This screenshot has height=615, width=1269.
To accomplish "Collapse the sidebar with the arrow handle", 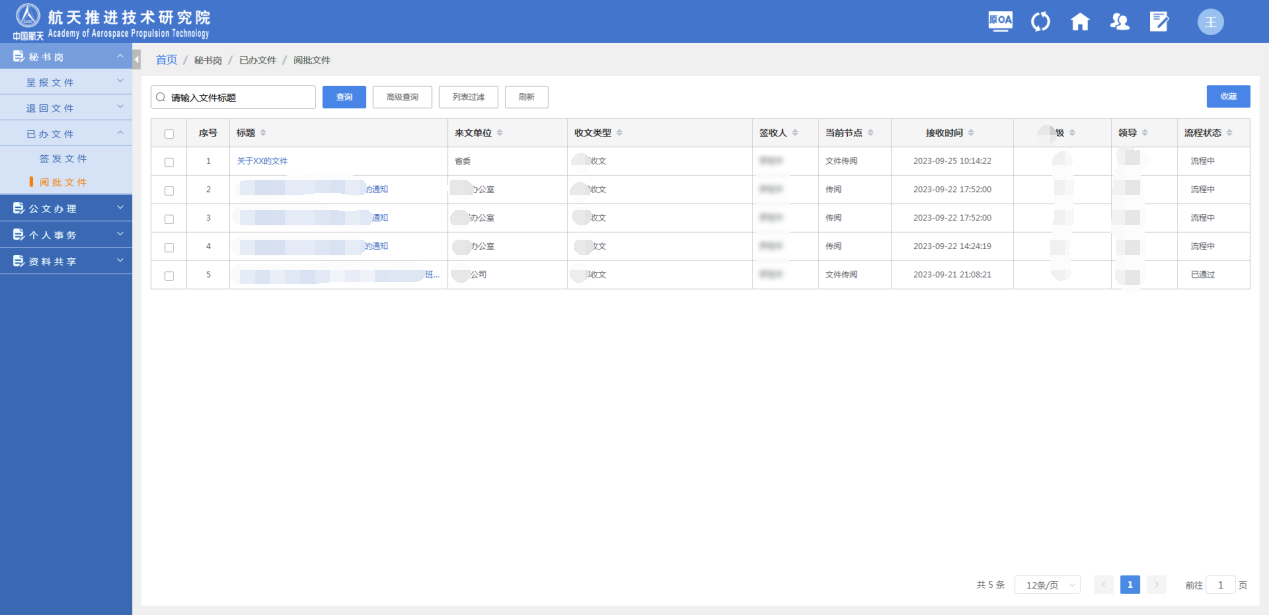I will (136, 60).
